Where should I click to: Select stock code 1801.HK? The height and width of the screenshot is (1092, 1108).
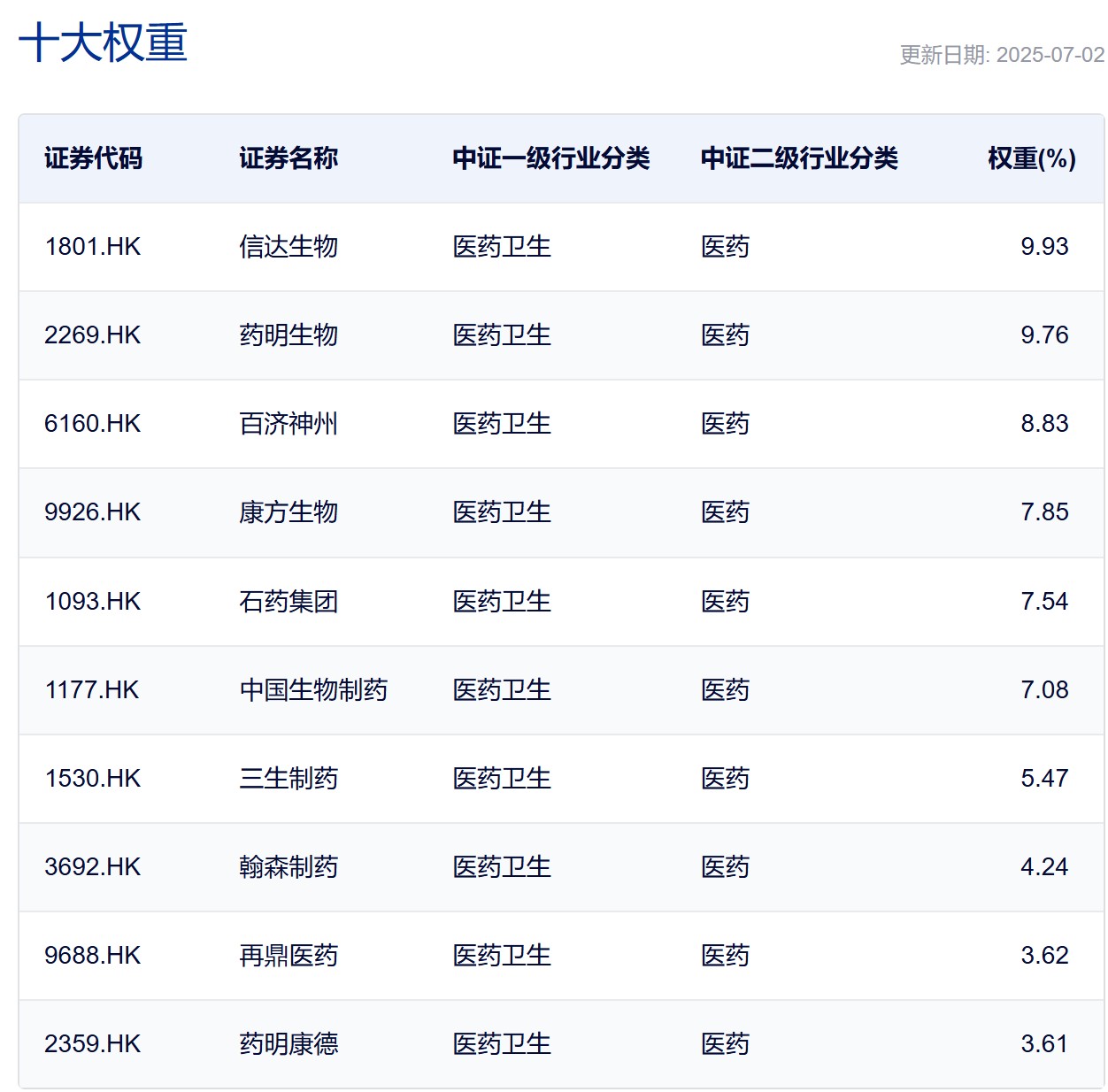pos(93,246)
